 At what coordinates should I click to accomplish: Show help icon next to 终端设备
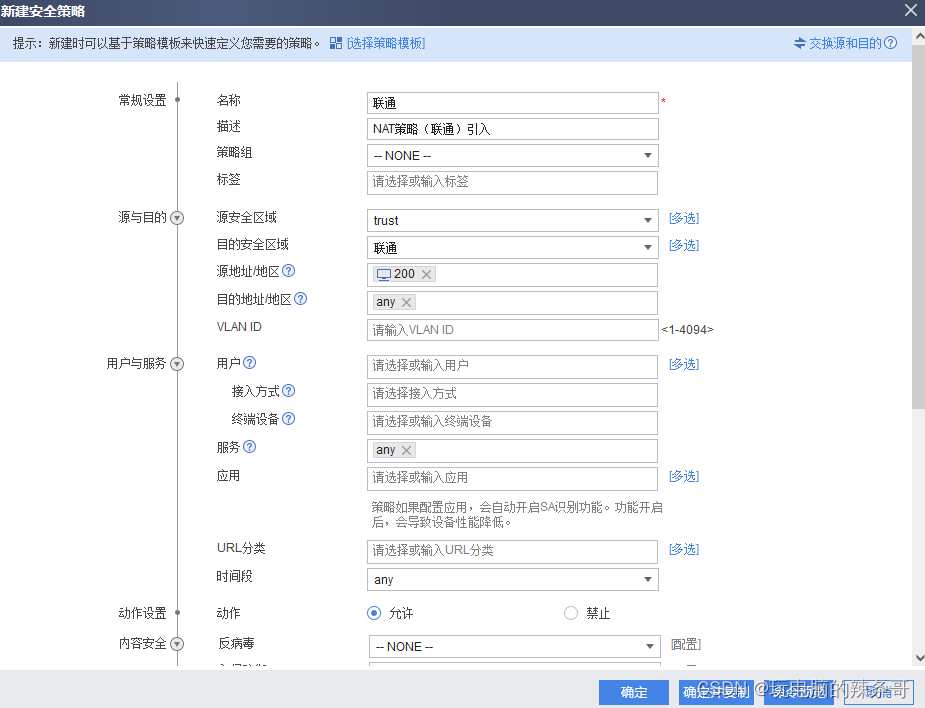[x=288, y=418]
